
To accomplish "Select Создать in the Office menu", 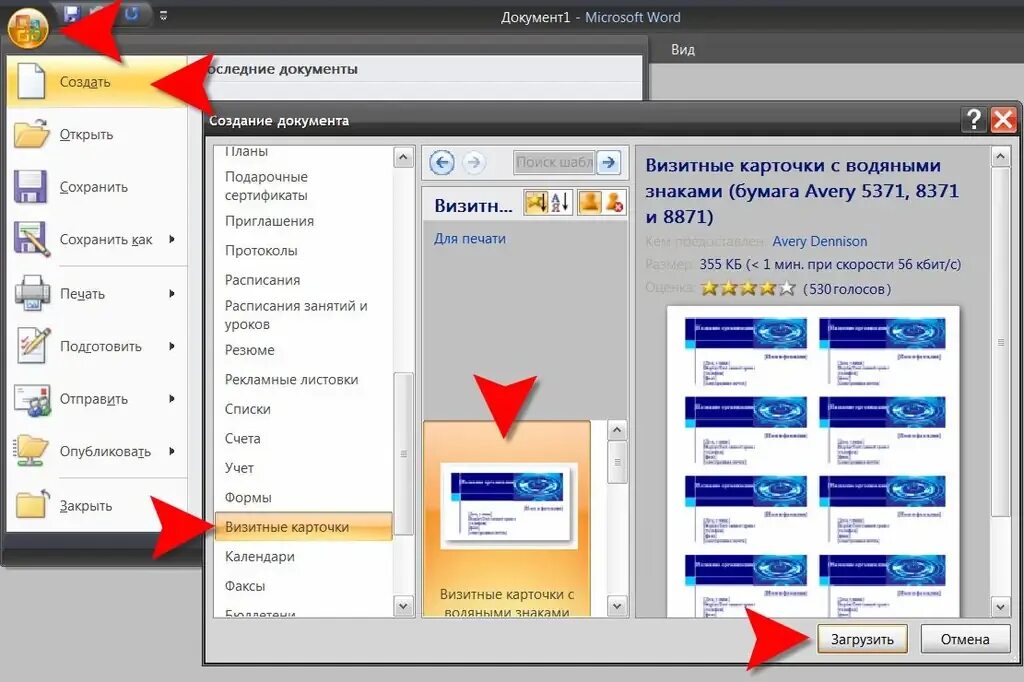I will coord(97,82).
